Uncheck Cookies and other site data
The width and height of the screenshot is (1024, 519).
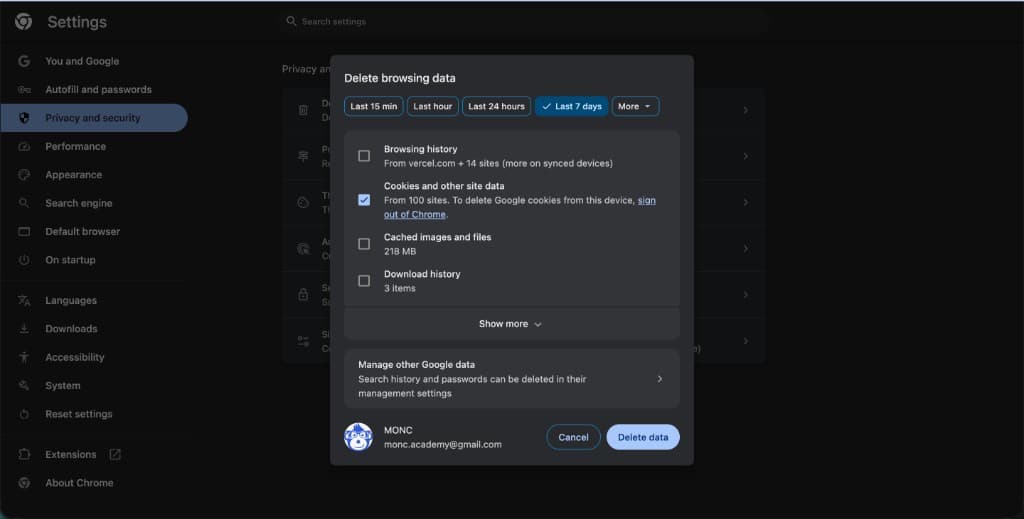pyautogui.click(x=364, y=200)
